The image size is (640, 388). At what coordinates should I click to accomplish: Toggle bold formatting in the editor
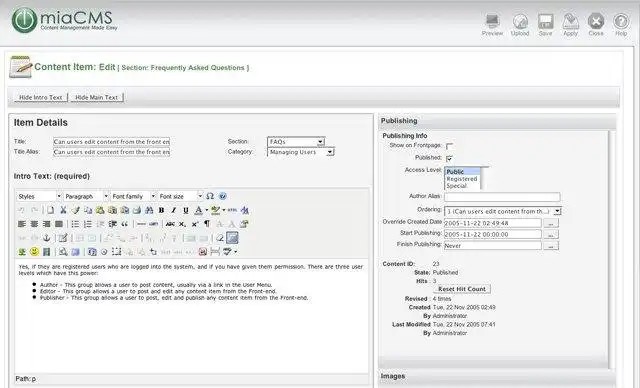point(161,210)
